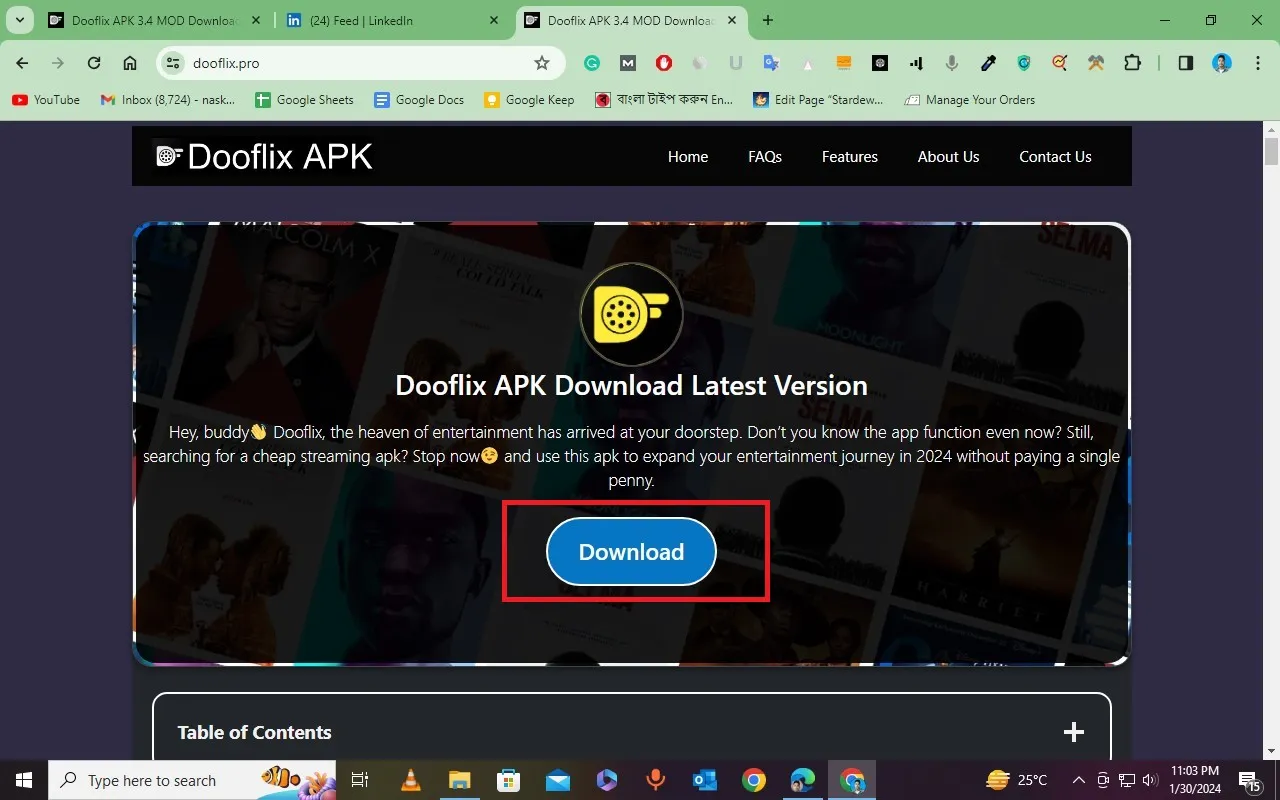
Task: Navigate to About Us
Action: pos(949,156)
